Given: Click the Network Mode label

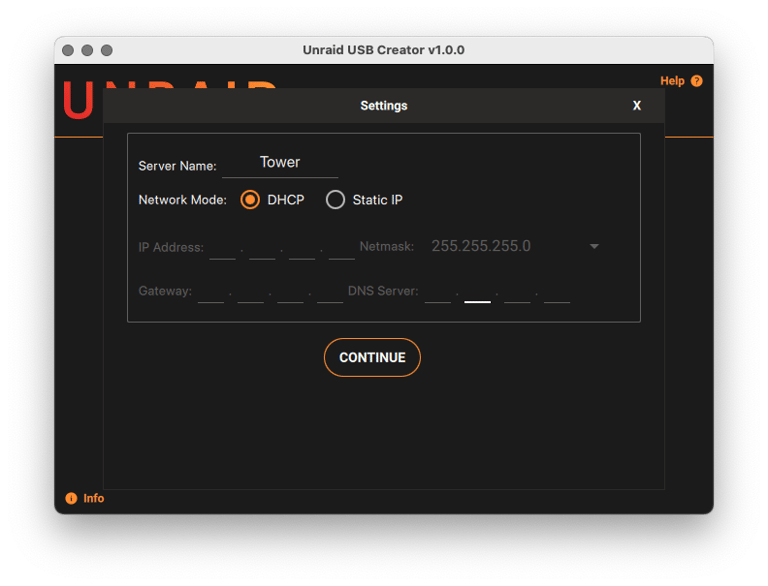Looking at the screenshot, I should pos(182,200).
